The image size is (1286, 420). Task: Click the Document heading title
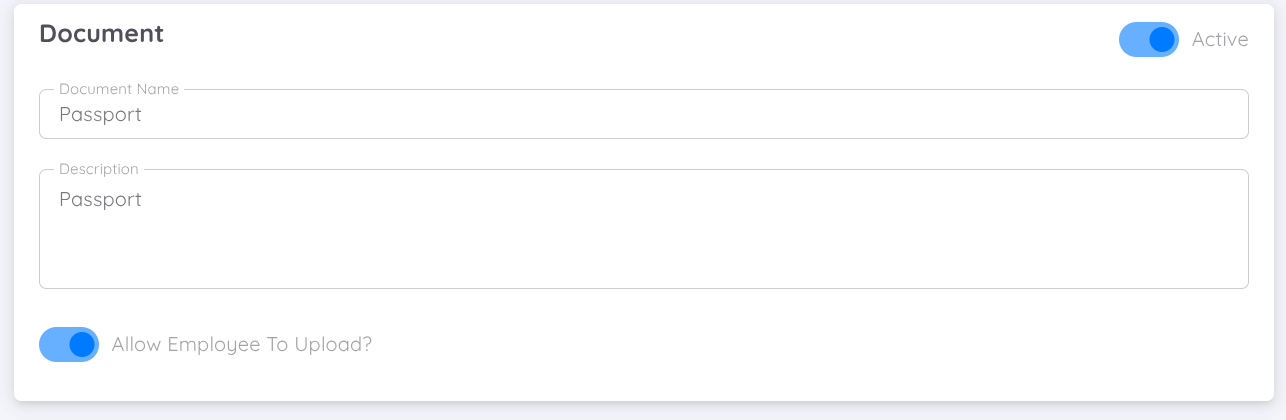click(x=101, y=33)
